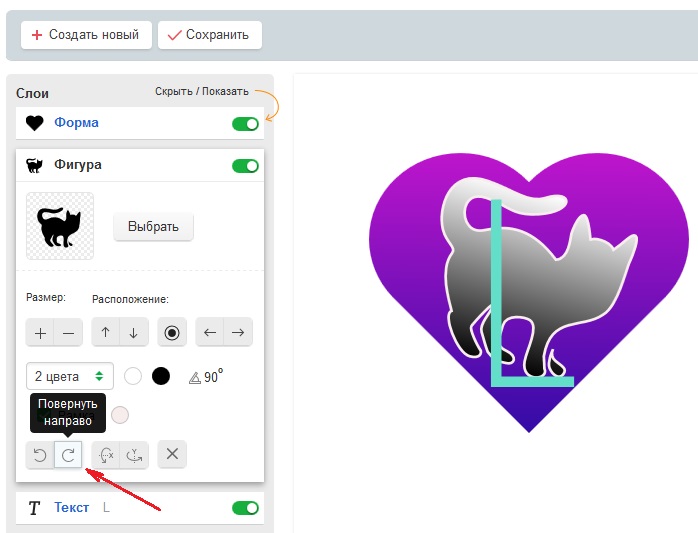Decrease figure size with minus button
Viewport: 698px width, 533px height.
pos(69,333)
